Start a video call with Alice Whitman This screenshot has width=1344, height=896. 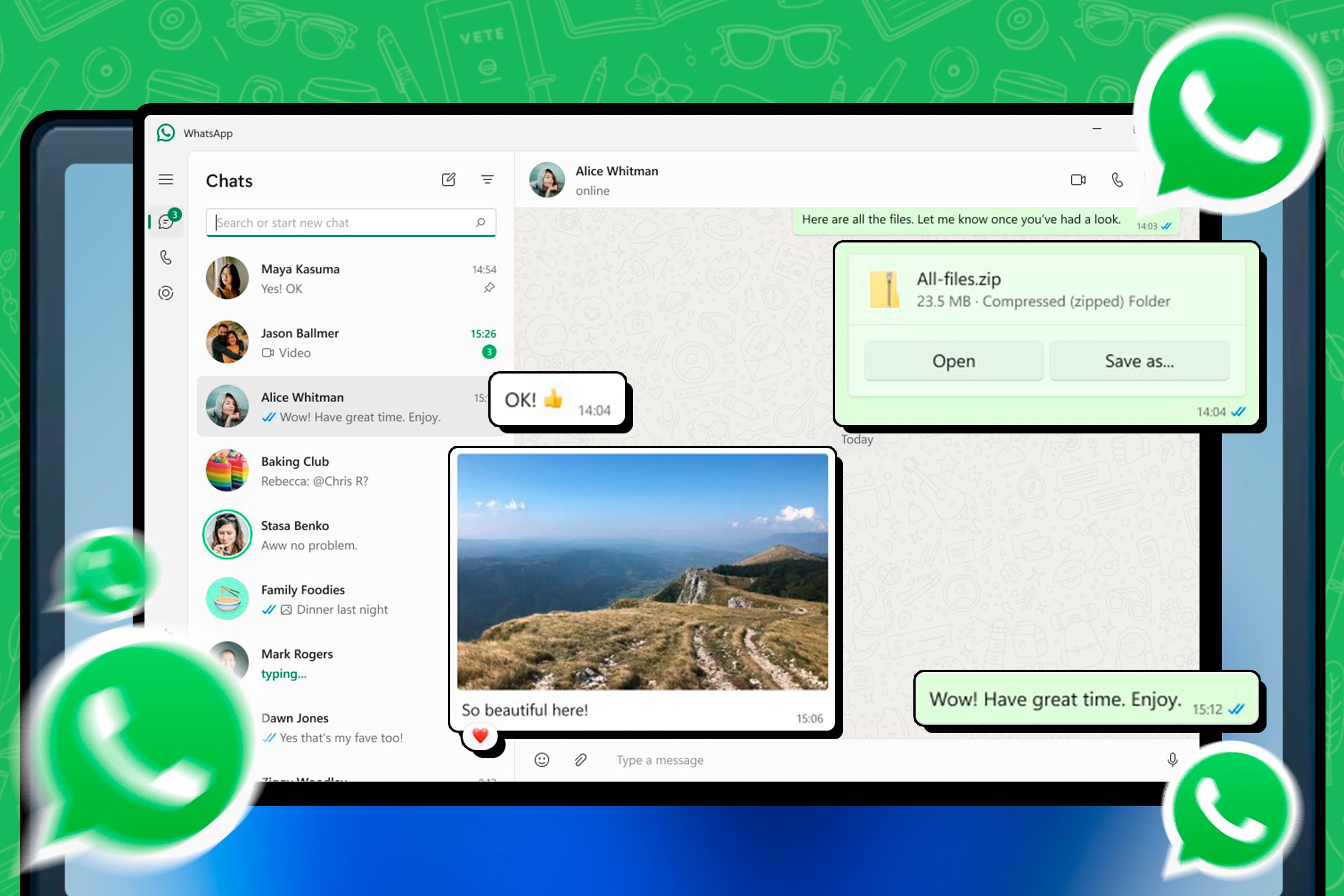point(1079,180)
